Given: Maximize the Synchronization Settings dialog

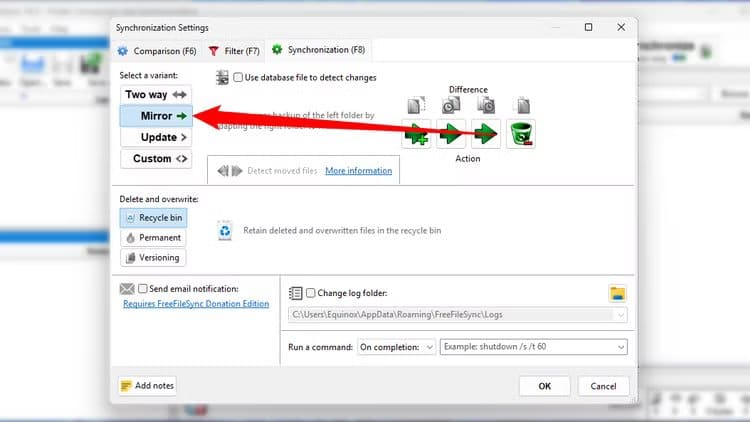Looking at the screenshot, I should pyautogui.click(x=588, y=27).
